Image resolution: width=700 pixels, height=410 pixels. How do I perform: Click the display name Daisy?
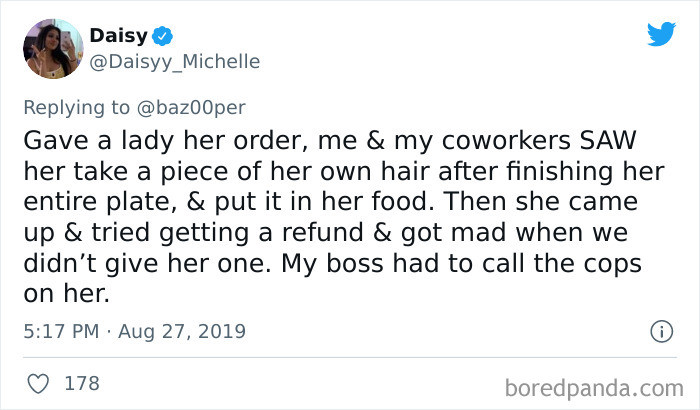119,36
